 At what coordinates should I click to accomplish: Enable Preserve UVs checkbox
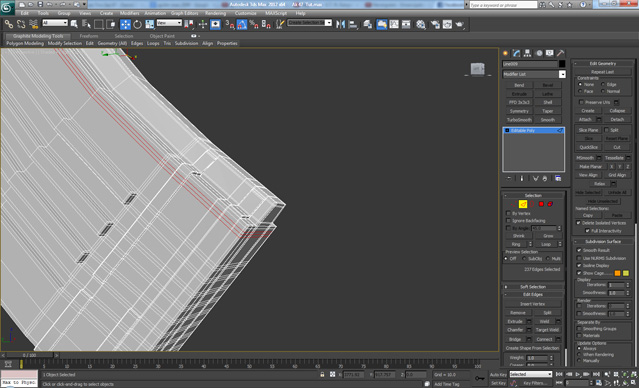(582, 102)
